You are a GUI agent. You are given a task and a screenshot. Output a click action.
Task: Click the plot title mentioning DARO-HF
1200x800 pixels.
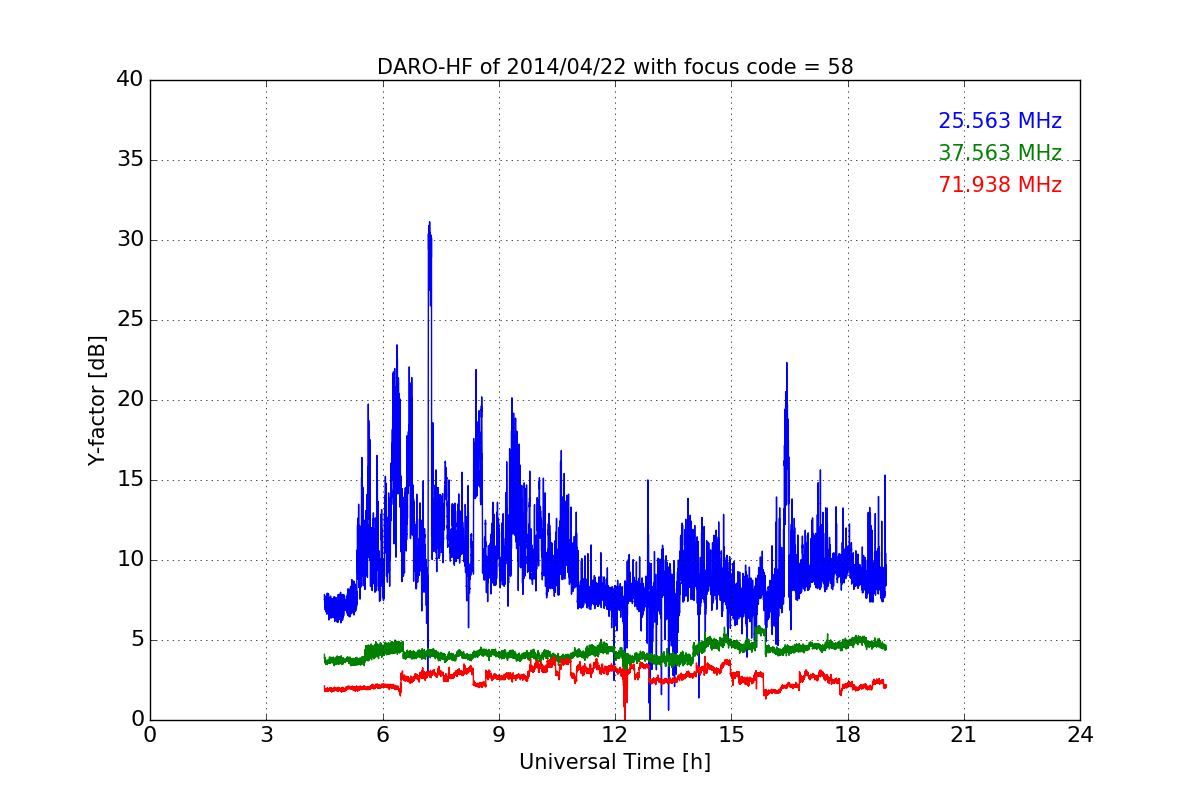pos(615,67)
